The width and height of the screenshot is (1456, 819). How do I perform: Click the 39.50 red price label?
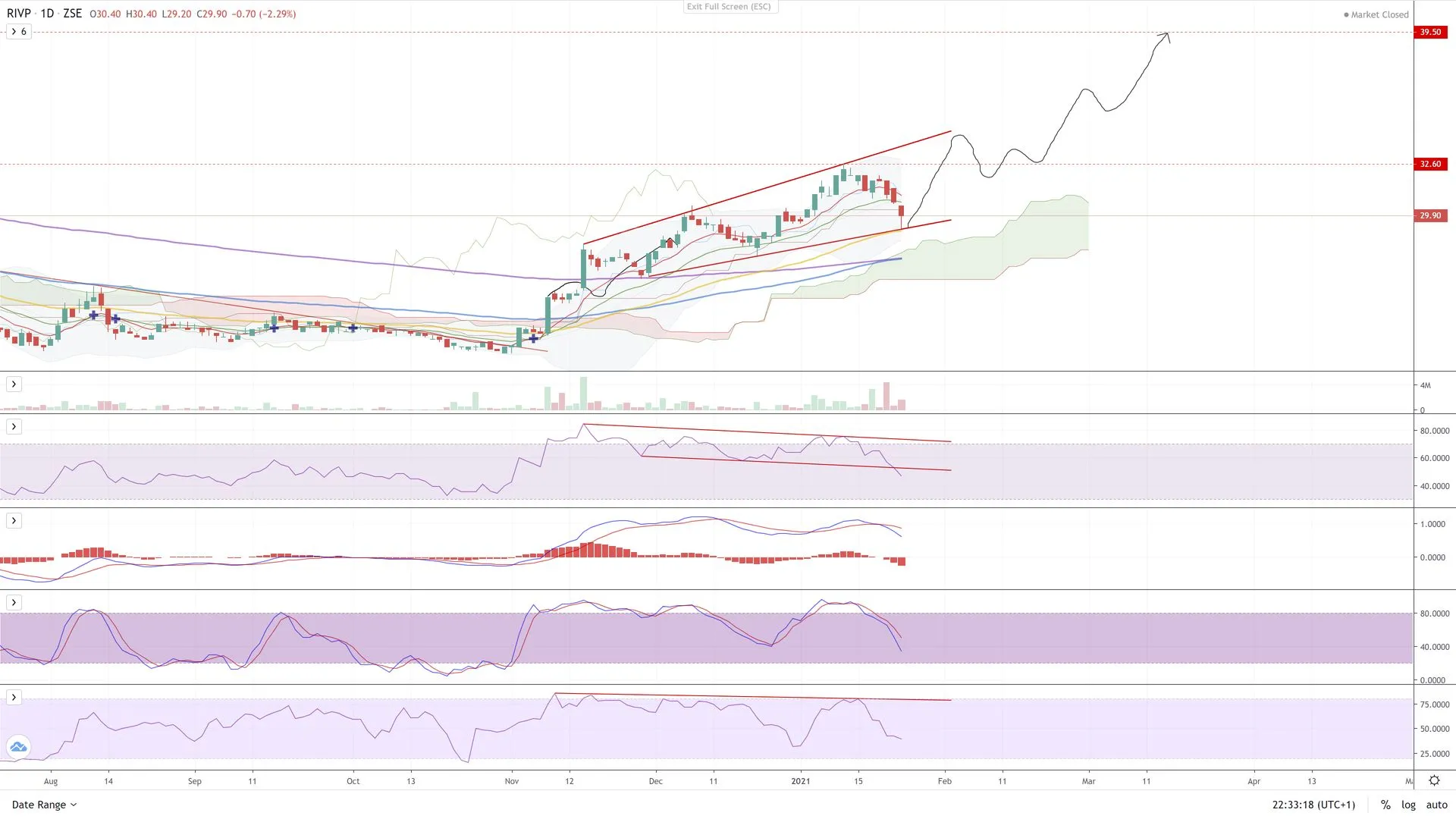point(1430,32)
